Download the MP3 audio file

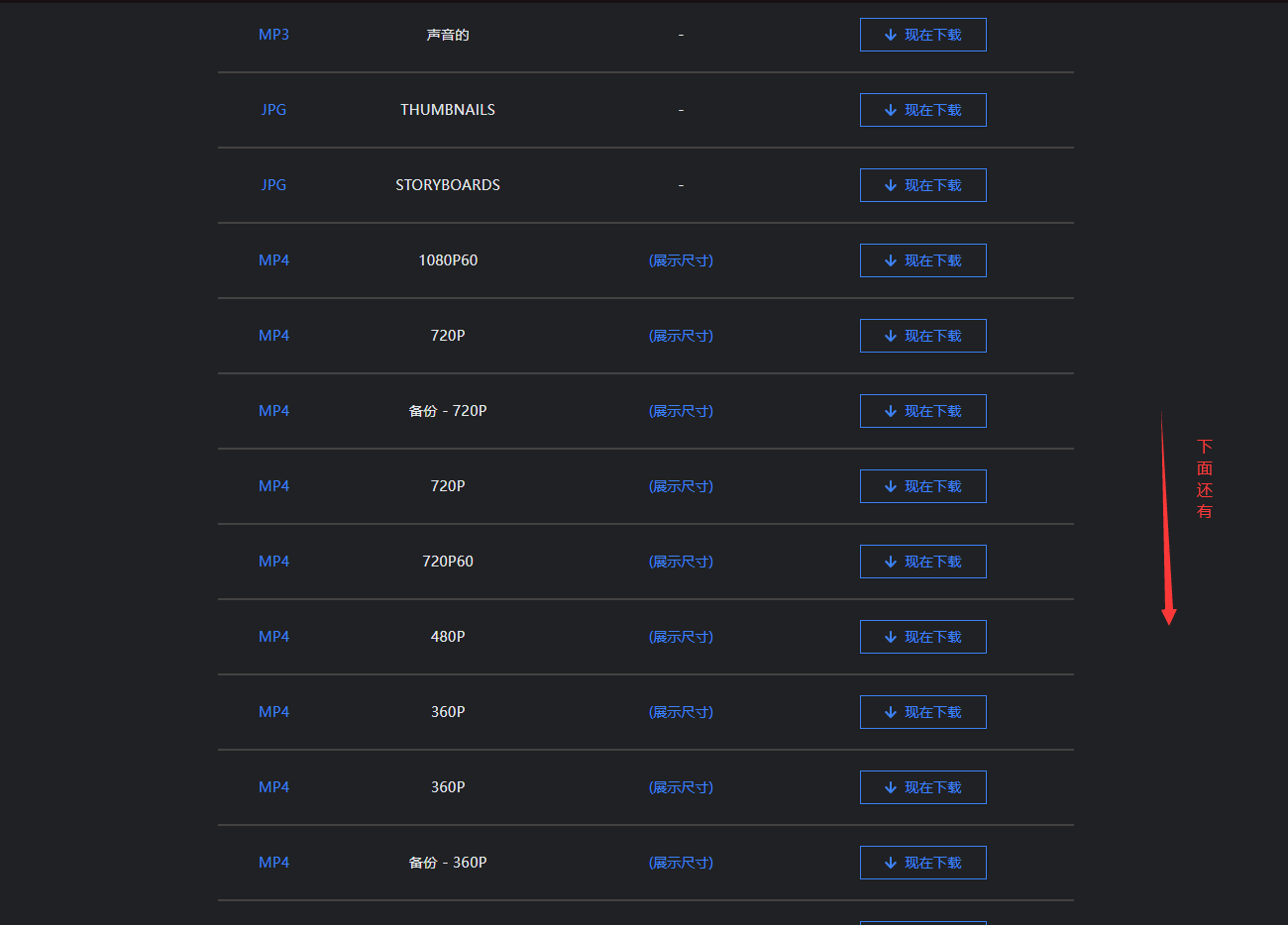[922, 35]
